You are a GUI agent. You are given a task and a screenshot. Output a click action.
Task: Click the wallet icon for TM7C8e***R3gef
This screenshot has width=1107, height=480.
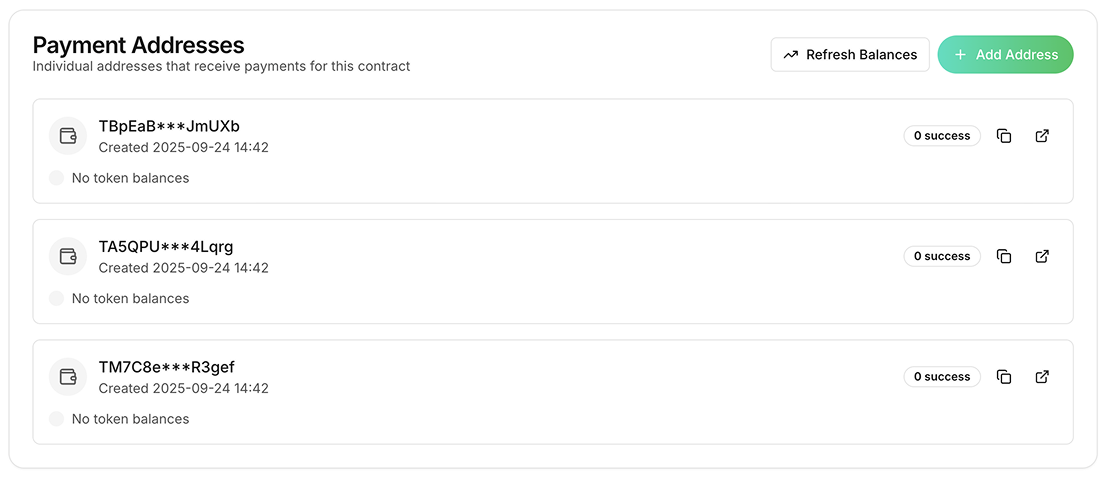click(68, 377)
